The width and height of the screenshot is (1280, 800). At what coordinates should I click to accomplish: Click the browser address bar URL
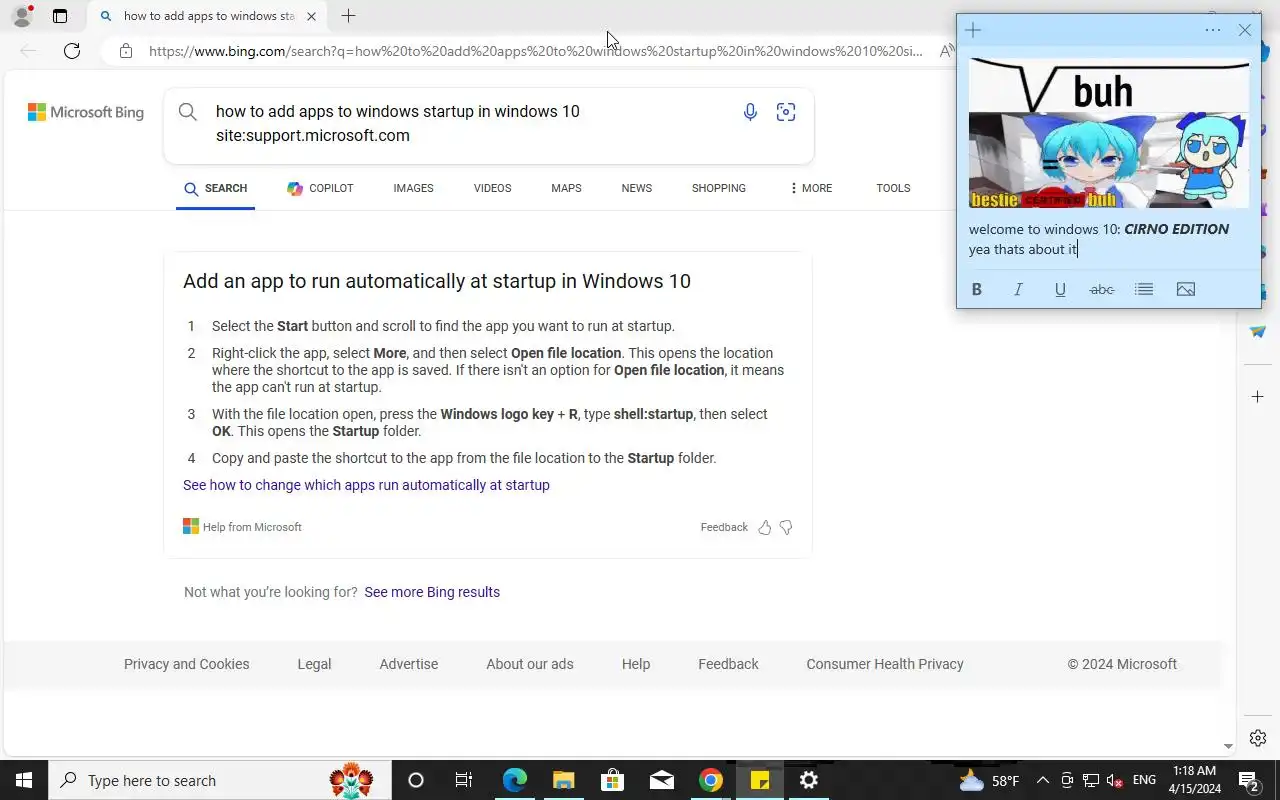coord(536,51)
